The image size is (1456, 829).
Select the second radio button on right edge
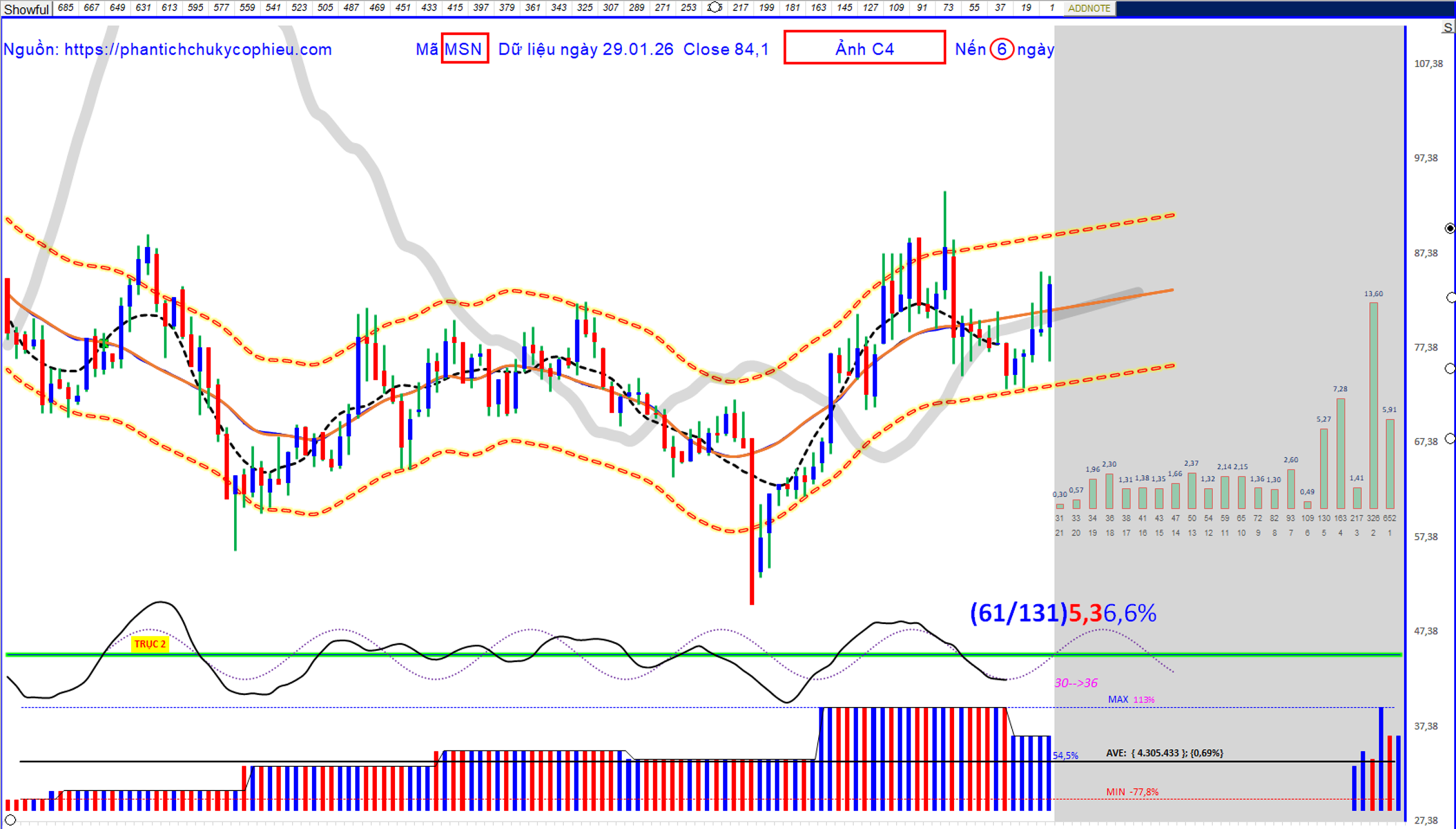(1450, 298)
